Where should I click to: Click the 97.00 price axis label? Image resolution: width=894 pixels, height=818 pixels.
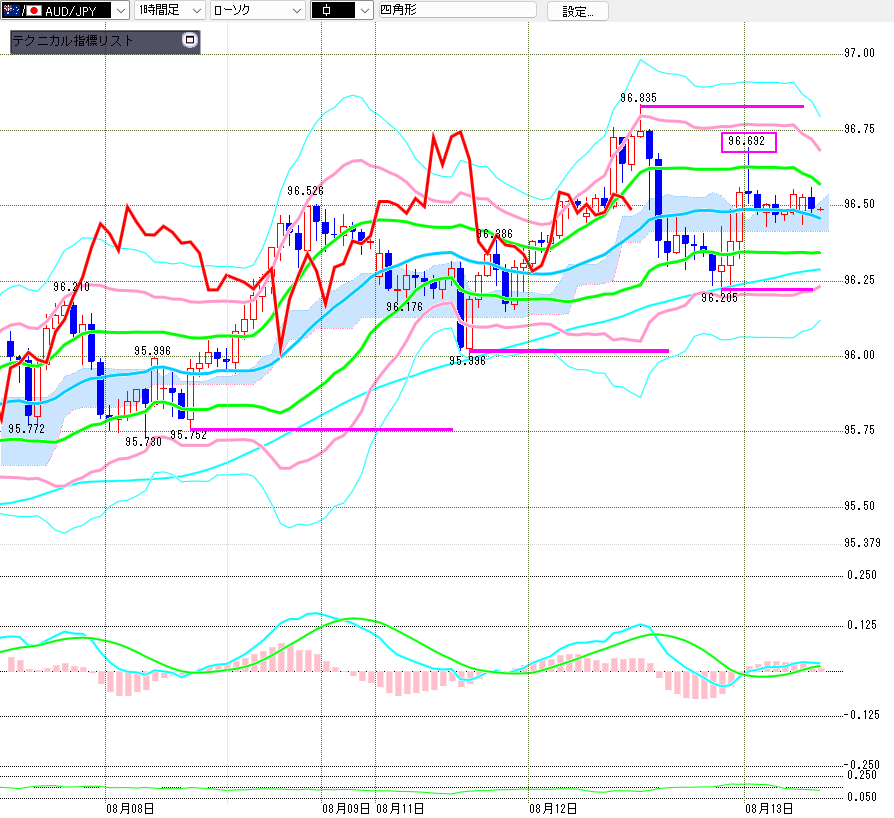[x=859, y=53]
